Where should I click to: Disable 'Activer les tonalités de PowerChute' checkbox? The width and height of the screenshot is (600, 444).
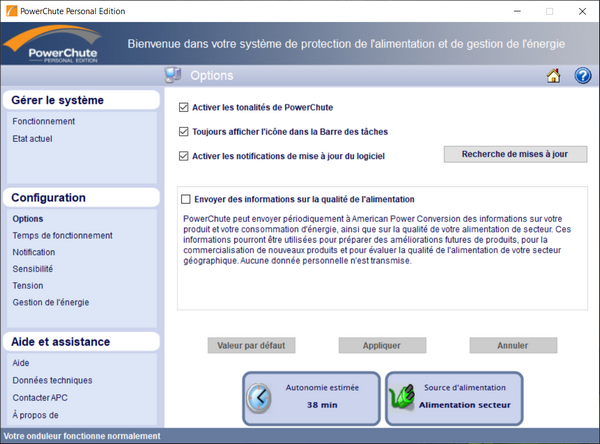(184, 107)
